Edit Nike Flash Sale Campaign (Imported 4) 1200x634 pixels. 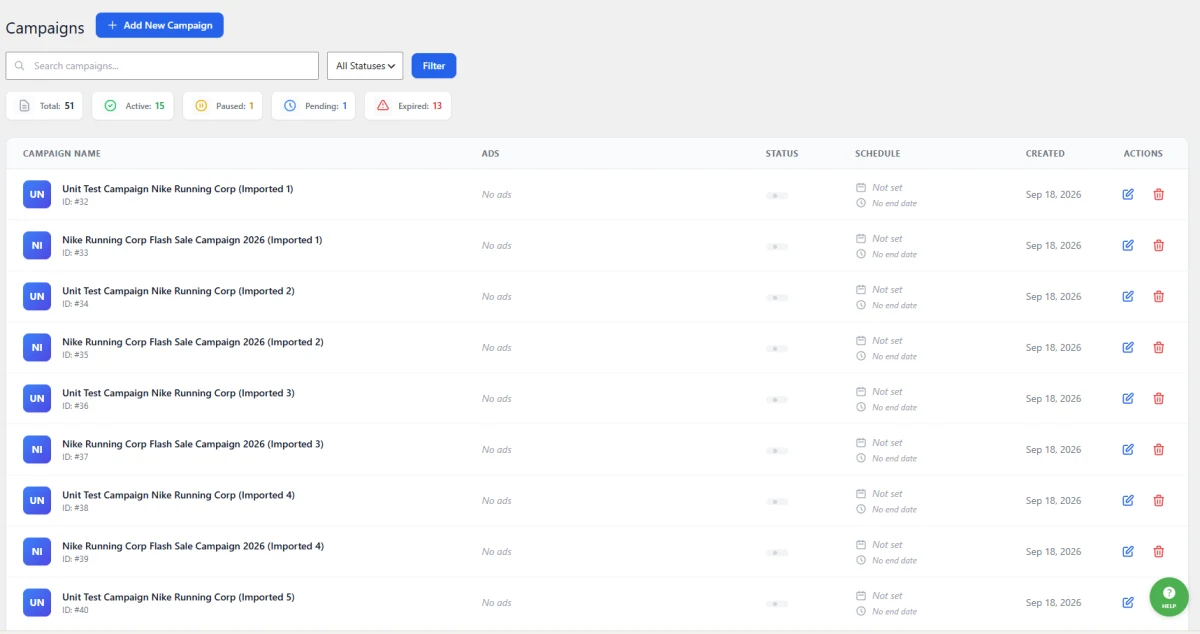[1128, 551]
